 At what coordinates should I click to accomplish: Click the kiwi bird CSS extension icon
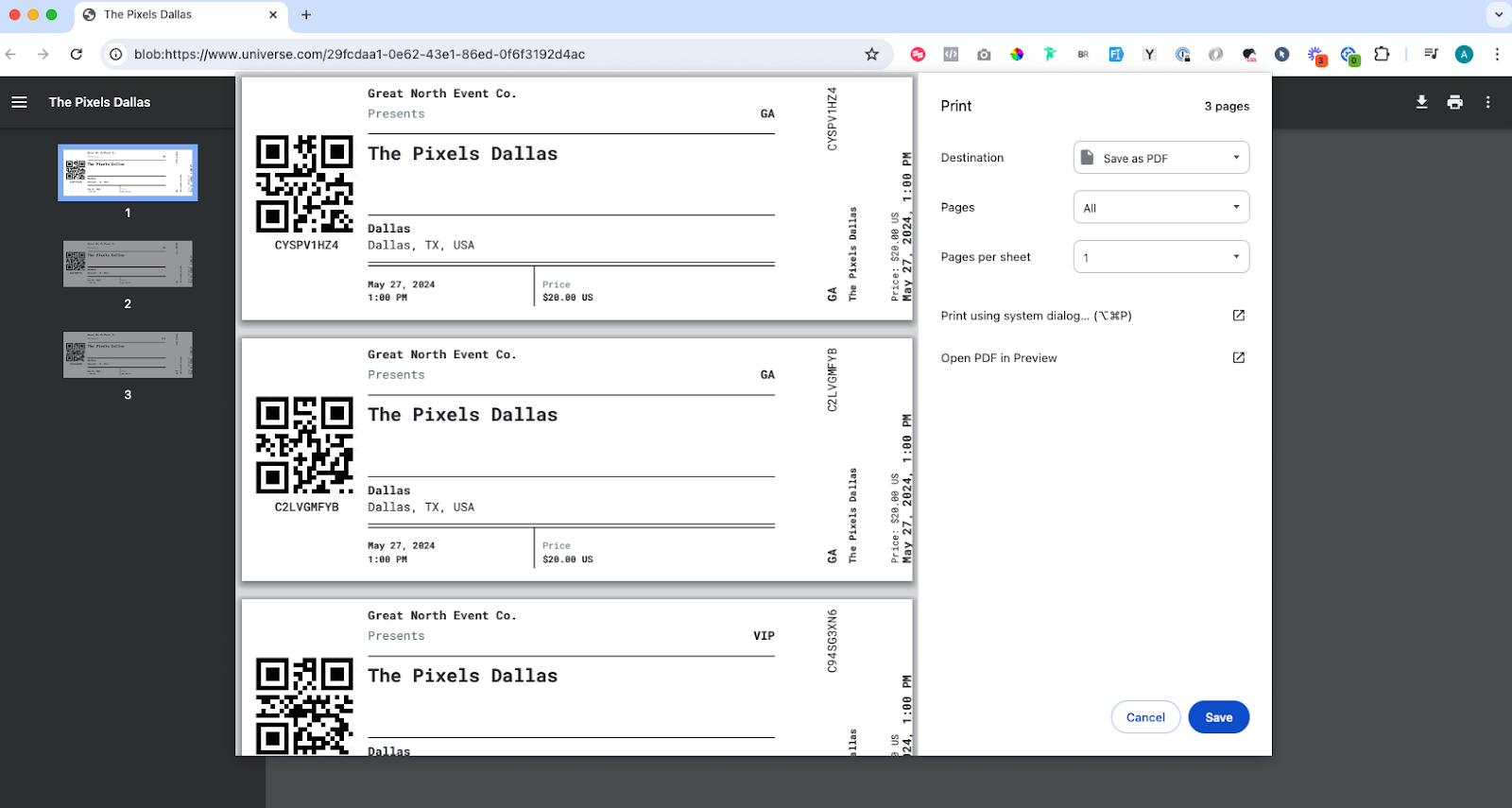click(1249, 55)
